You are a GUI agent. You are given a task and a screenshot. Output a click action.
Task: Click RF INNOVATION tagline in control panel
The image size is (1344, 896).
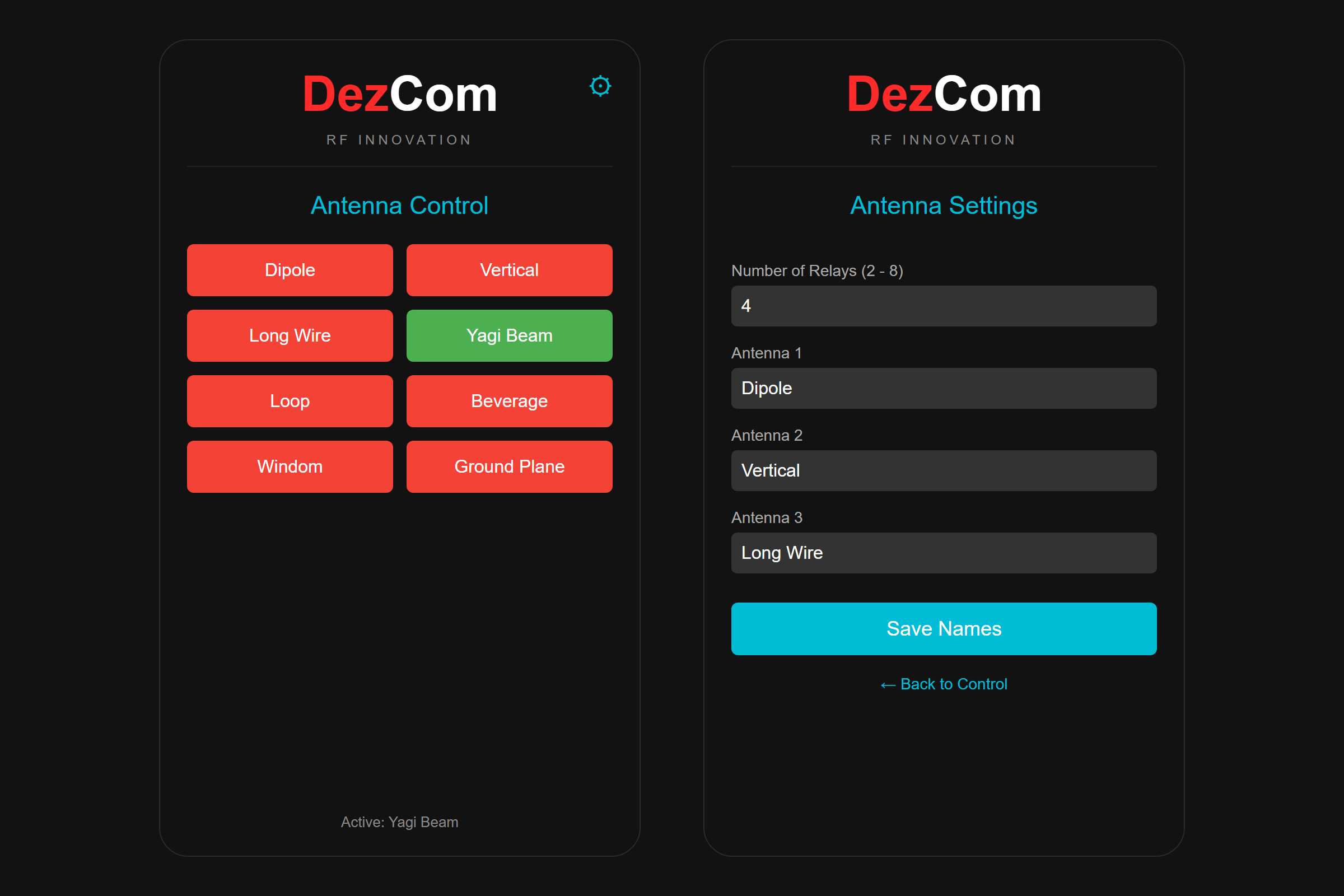point(399,140)
